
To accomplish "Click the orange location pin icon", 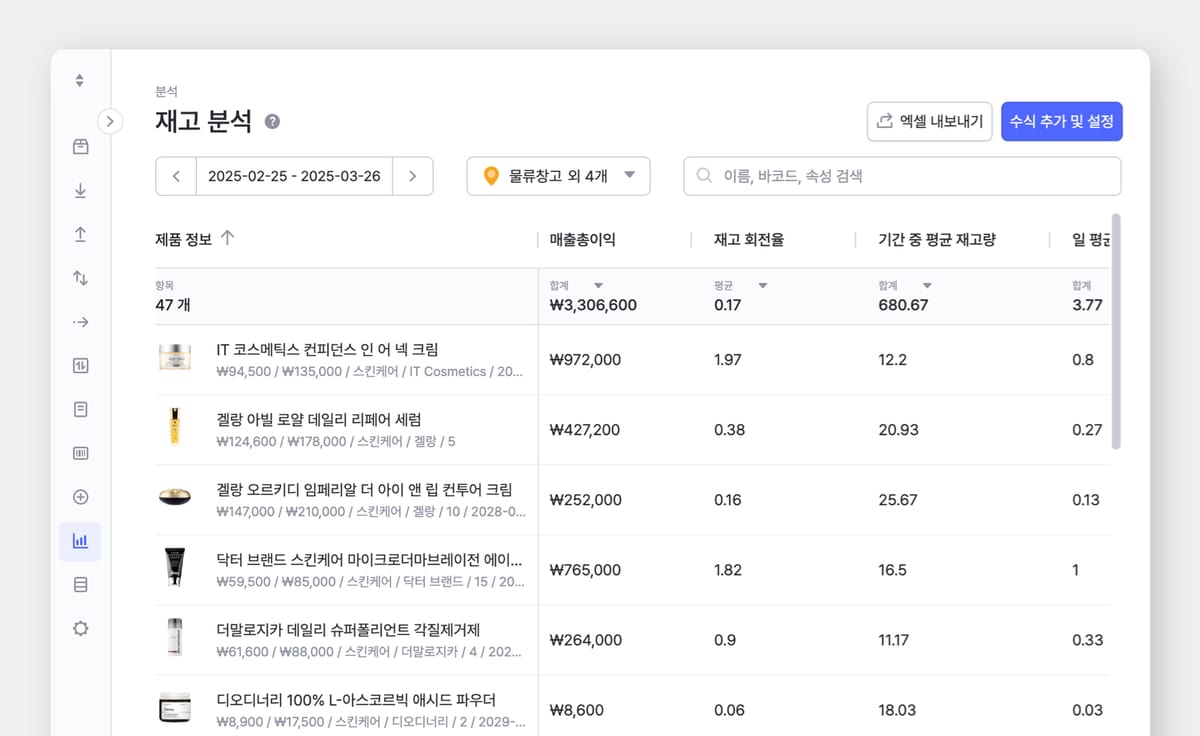I will [x=491, y=176].
